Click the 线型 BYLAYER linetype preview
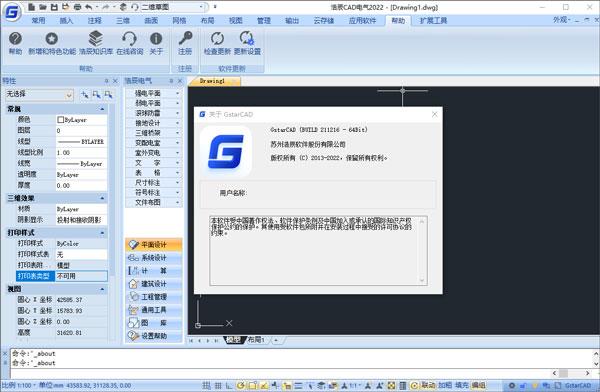Image resolution: width=600 pixels, height=392 pixels. [81, 142]
